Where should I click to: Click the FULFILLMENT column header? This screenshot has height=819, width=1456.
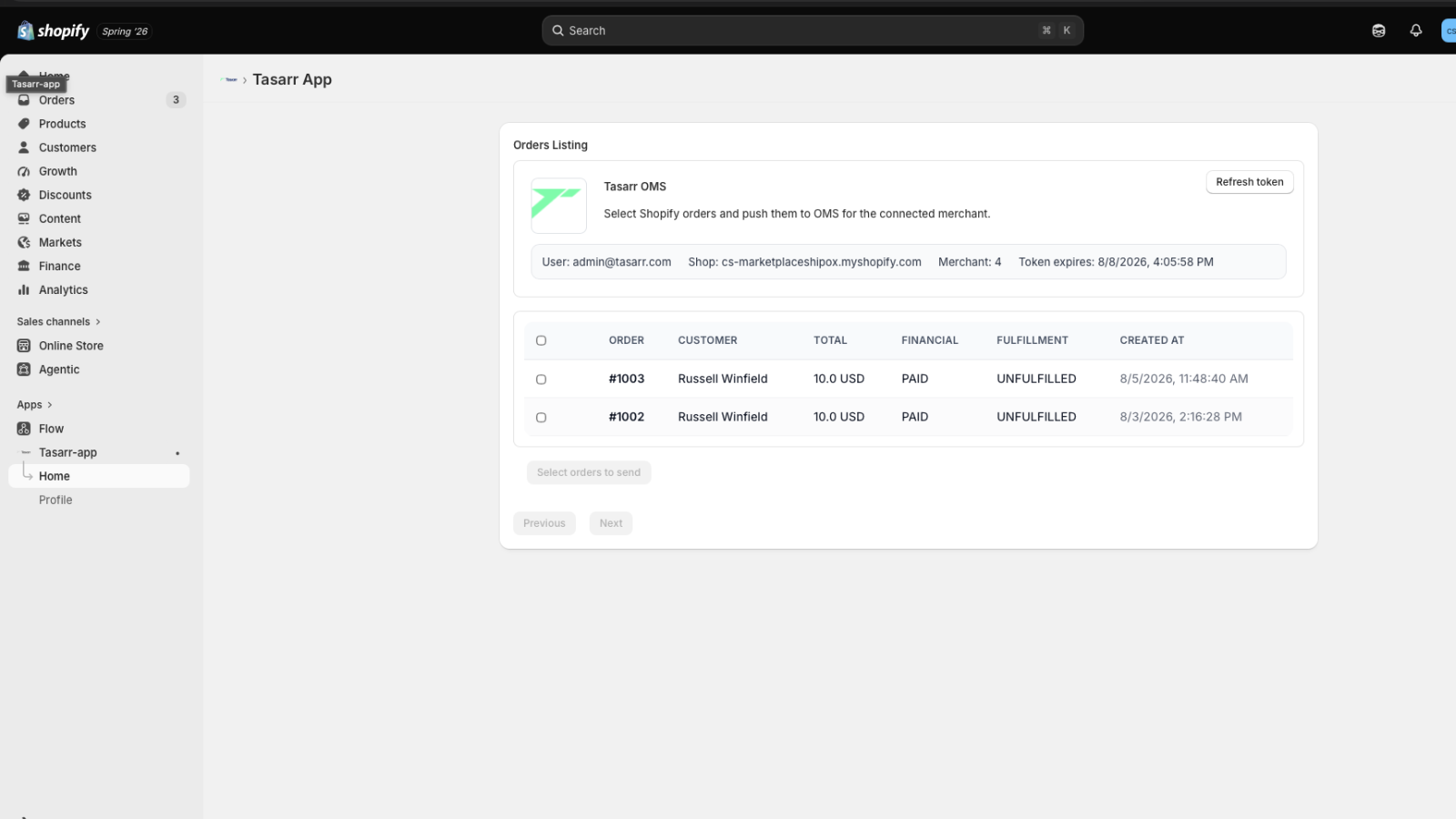[1032, 340]
